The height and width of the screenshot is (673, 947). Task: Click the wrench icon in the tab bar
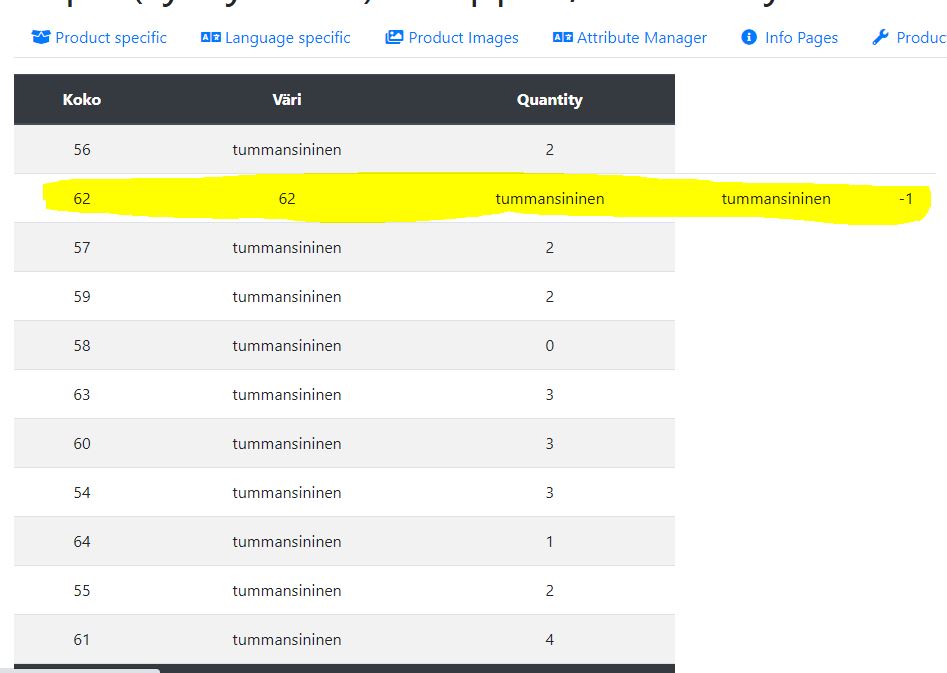pyautogui.click(x=881, y=37)
